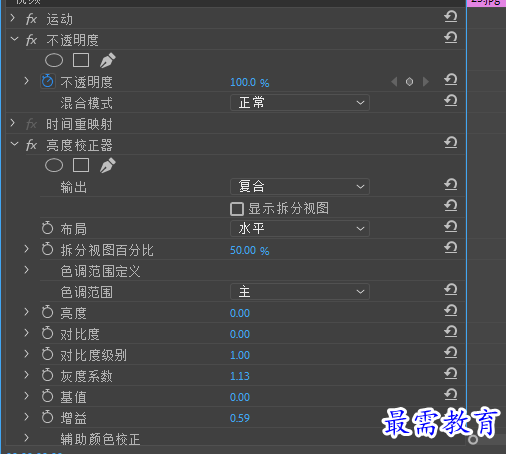Screen dimensions: 506x454
Task: Toggle fx switch for 不透明度 effect
Action: click(31, 40)
